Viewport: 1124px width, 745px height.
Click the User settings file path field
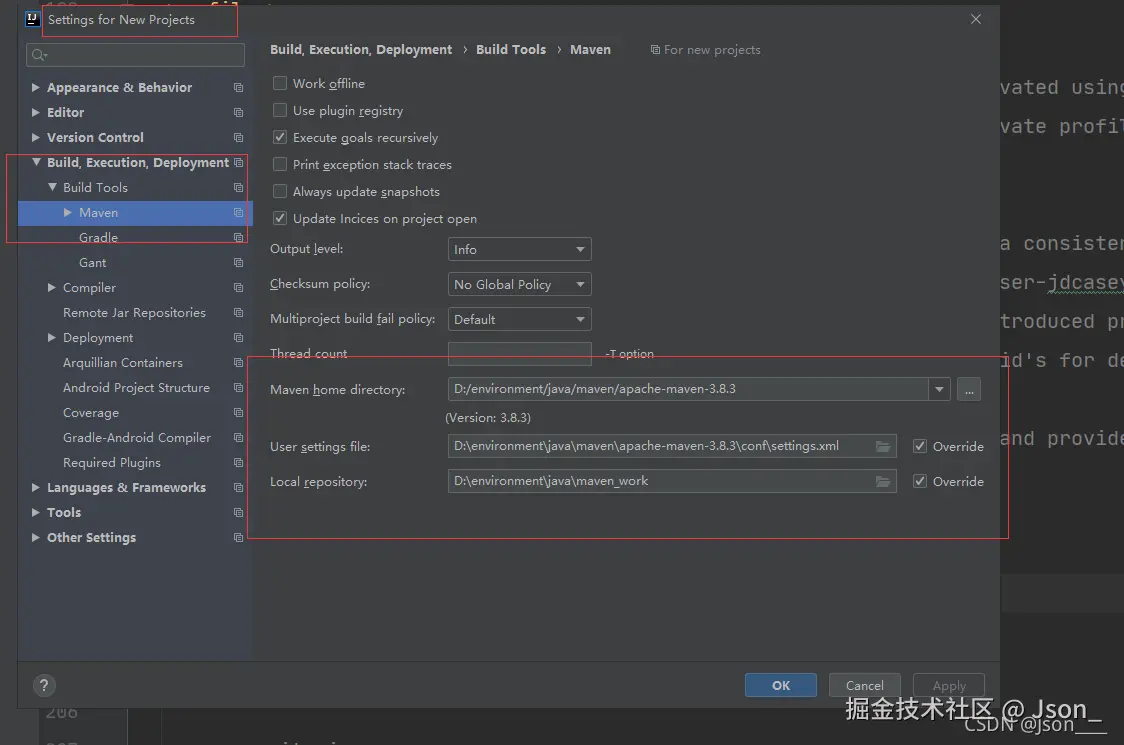(672, 446)
